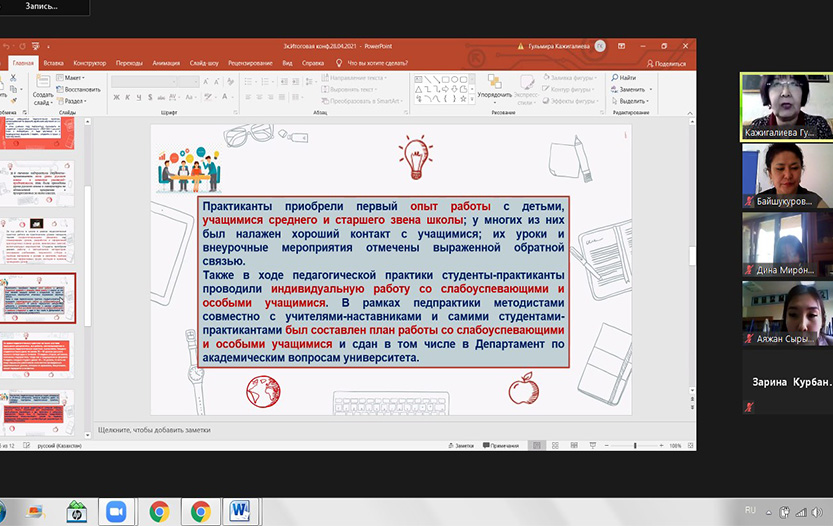Open the Select (Выделить) dropdown
Image resolution: width=833 pixels, height=526 pixels.
tap(632, 100)
